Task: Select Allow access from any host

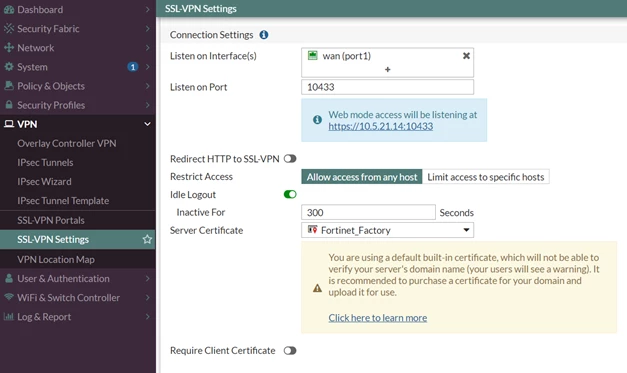Action: point(362,177)
